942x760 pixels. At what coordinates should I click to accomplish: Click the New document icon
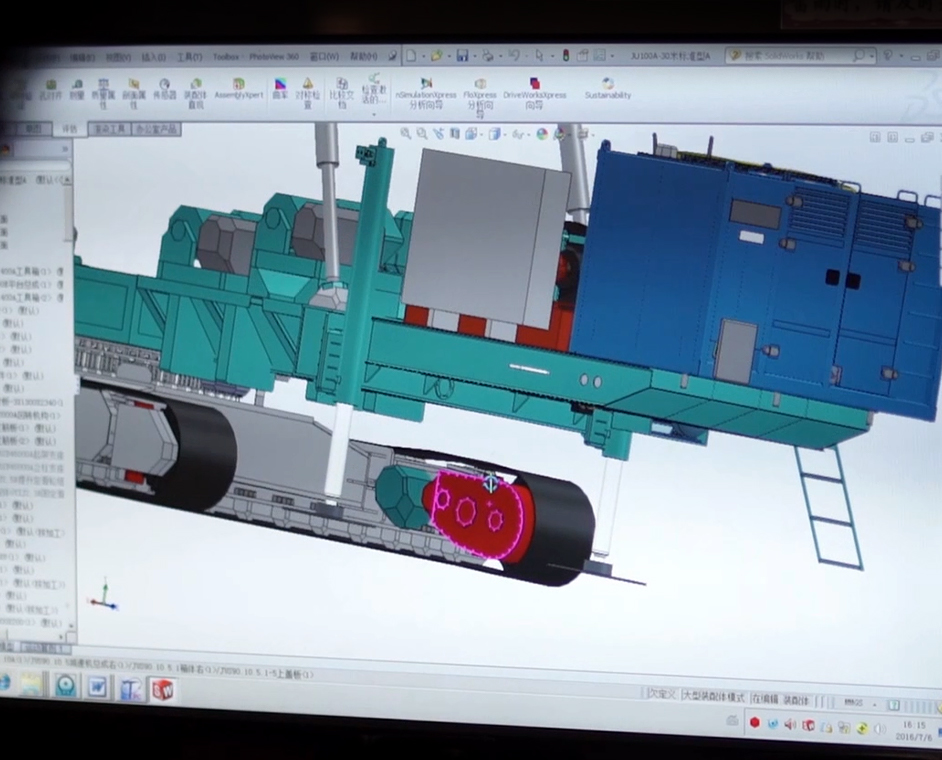[x=411, y=55]
